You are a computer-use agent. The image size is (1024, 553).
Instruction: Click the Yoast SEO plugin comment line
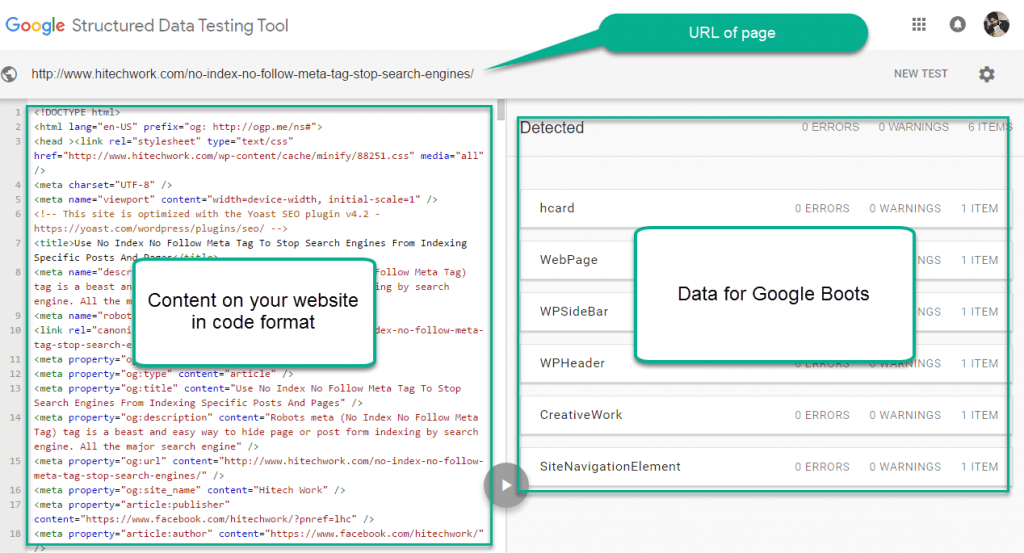click(207, 221)
